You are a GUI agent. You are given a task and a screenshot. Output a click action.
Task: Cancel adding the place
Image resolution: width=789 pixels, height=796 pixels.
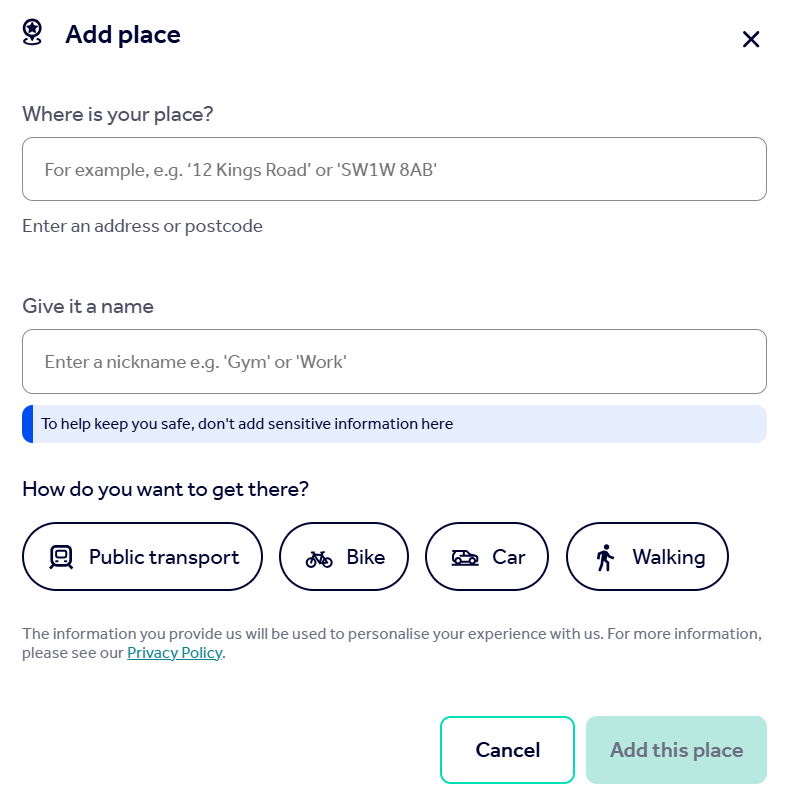[x=507, y=750]
